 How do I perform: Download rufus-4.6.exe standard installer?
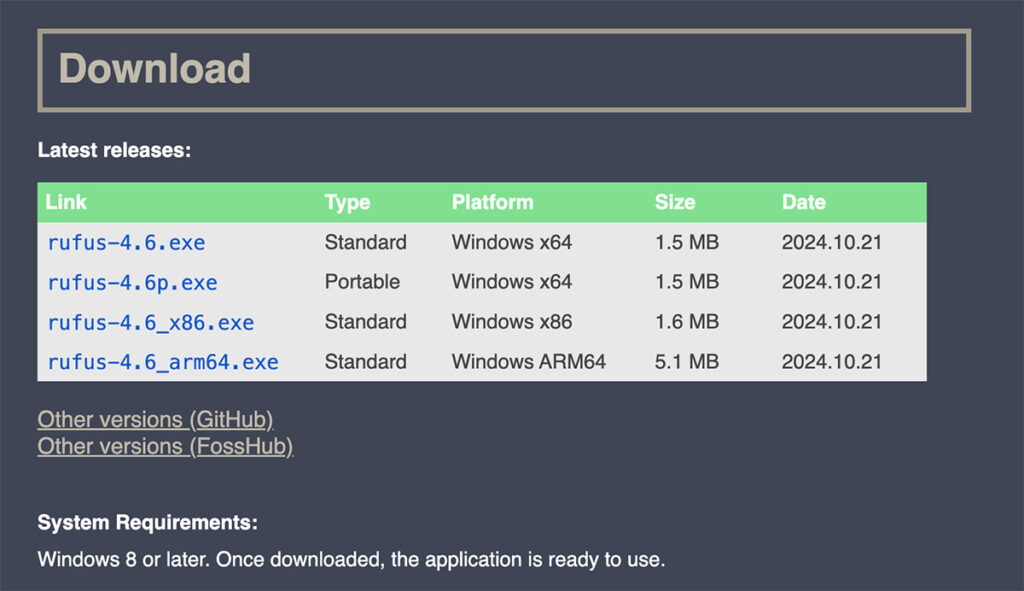tap(126, 243)
